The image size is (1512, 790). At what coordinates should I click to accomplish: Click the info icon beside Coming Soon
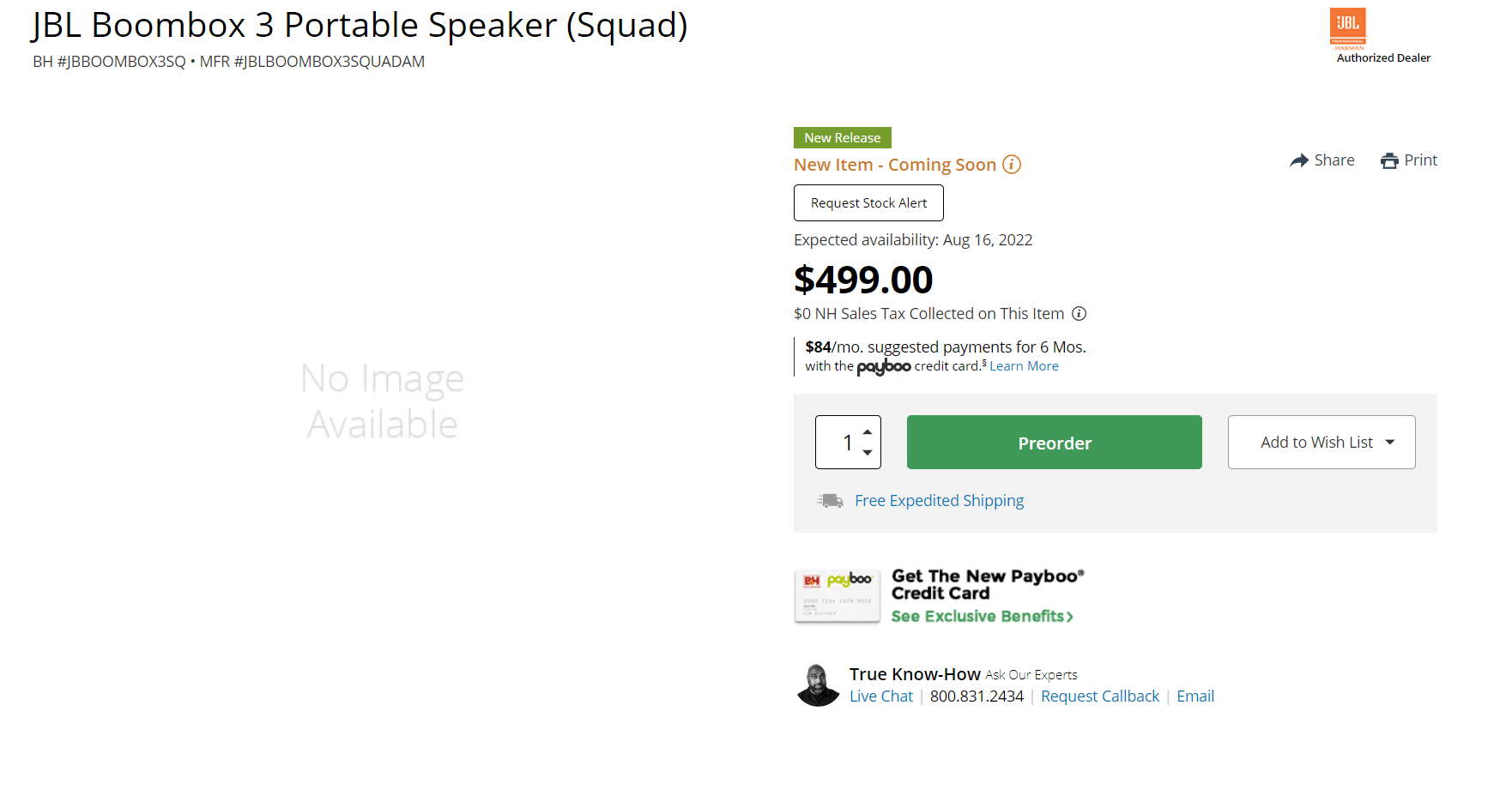pyautogui.click(x=1011, y=165)
